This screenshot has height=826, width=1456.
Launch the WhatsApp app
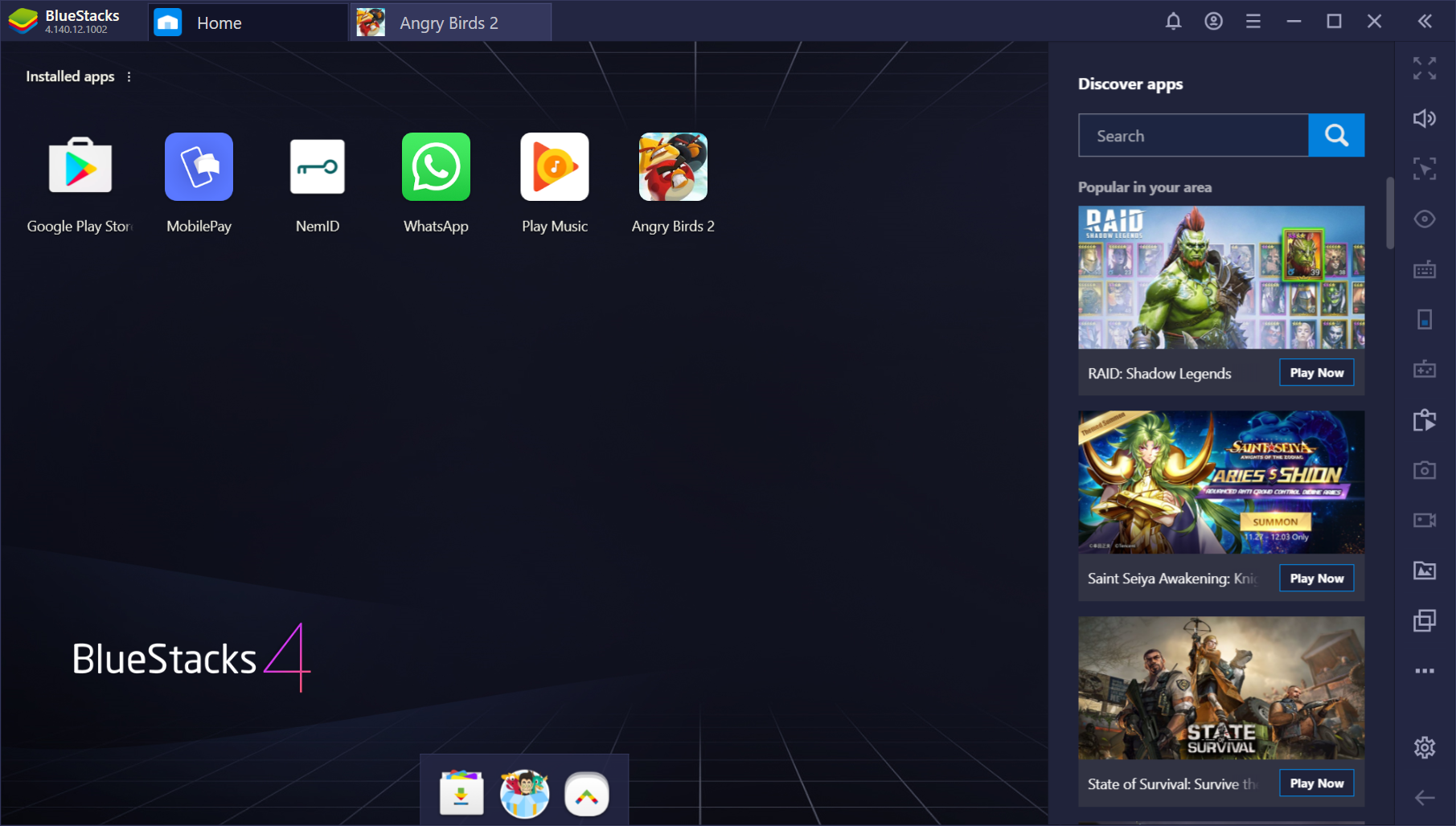(436, 167)
